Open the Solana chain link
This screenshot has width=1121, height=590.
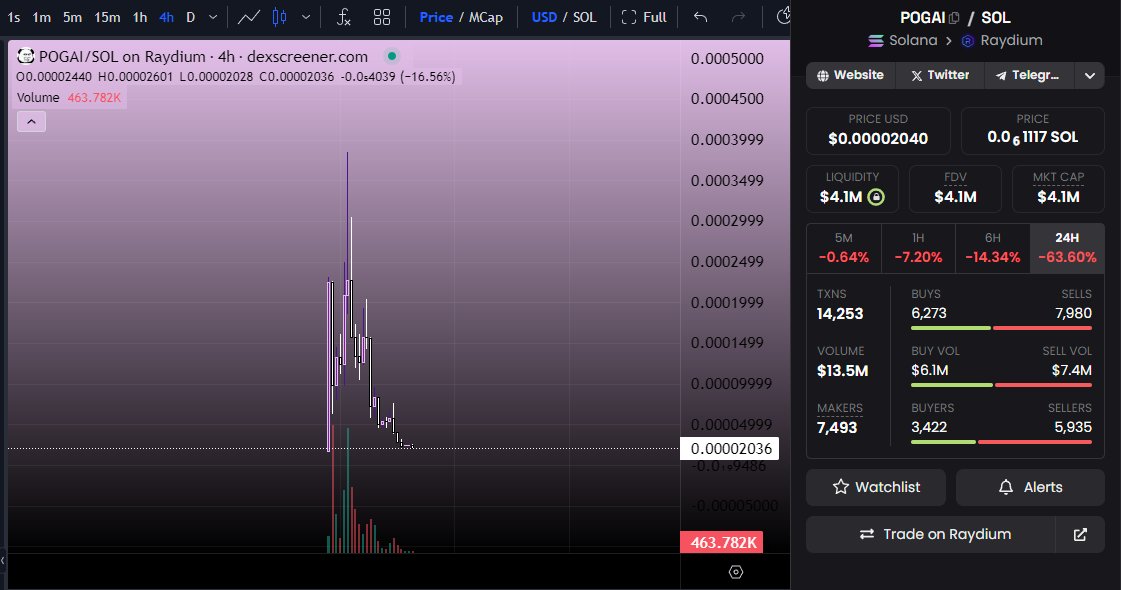903,41
